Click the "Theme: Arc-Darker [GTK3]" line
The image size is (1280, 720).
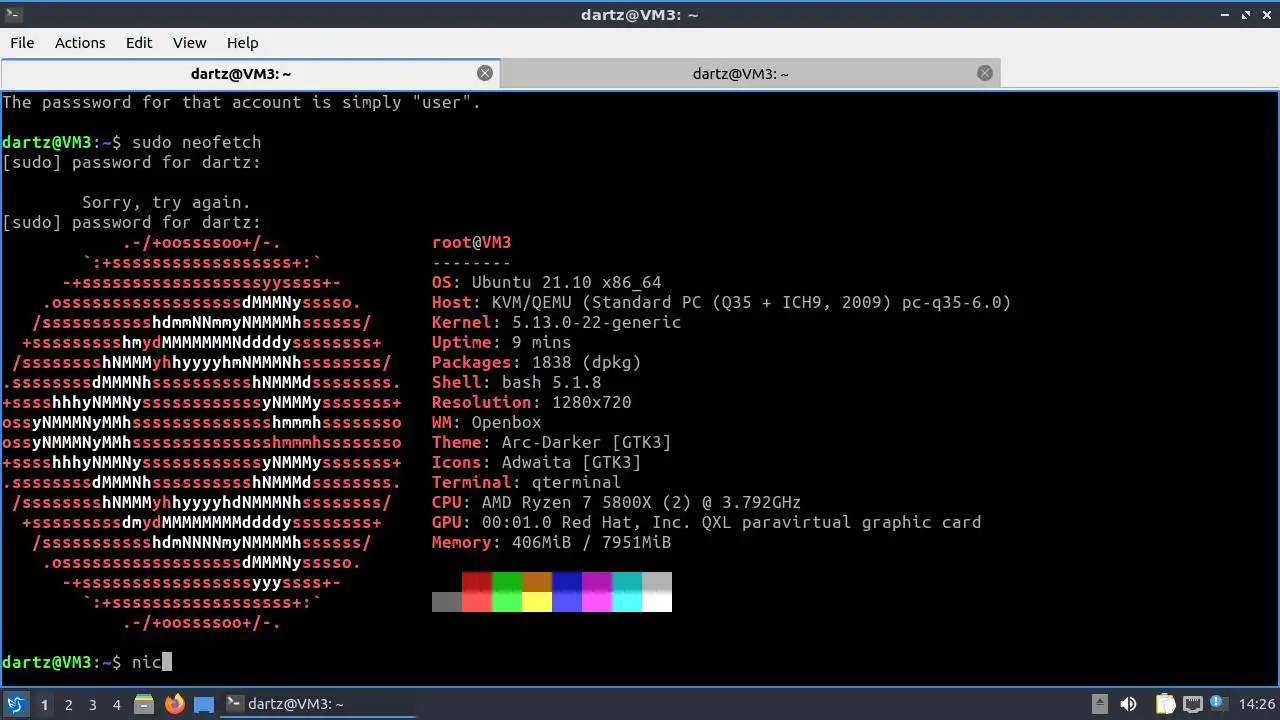point(552,442)
